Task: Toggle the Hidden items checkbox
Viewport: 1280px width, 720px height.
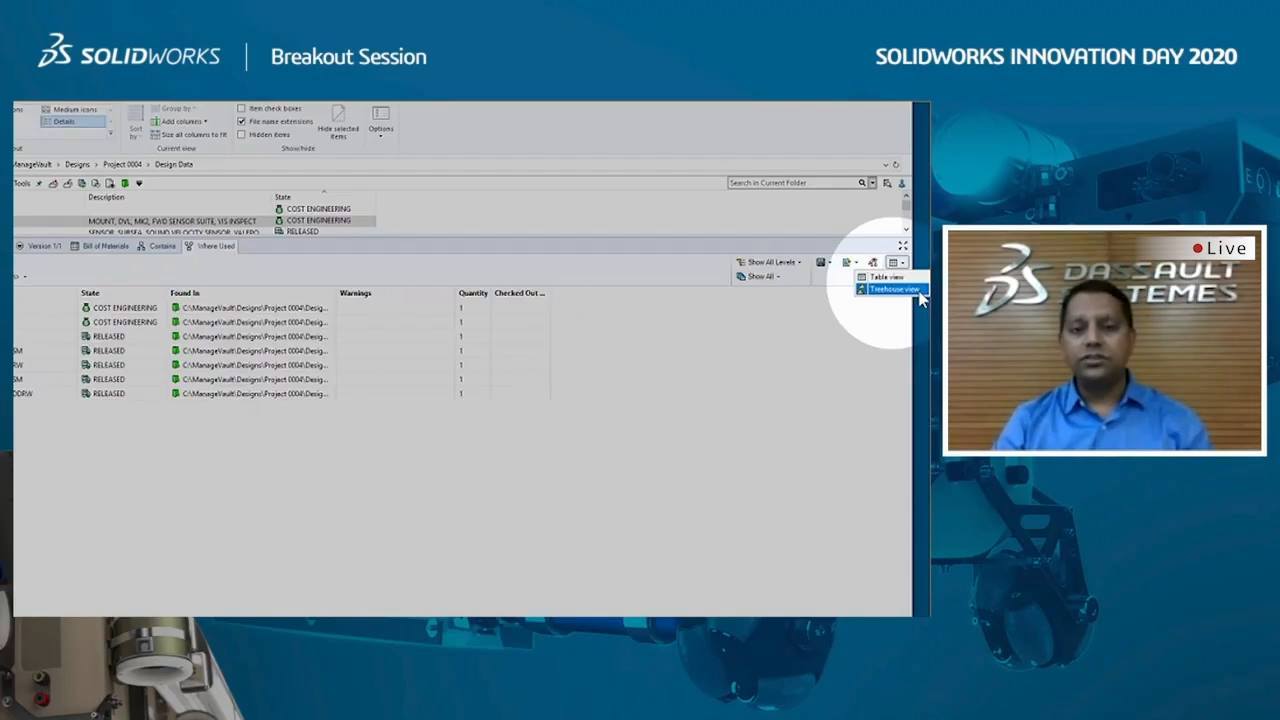Action: click(241, 135)
